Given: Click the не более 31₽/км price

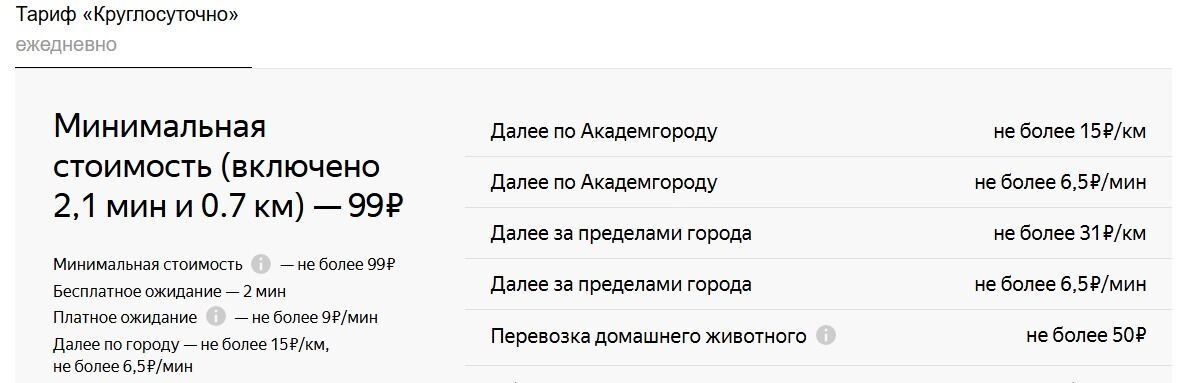Looking at the screenshot, I should click(1069, 233).
